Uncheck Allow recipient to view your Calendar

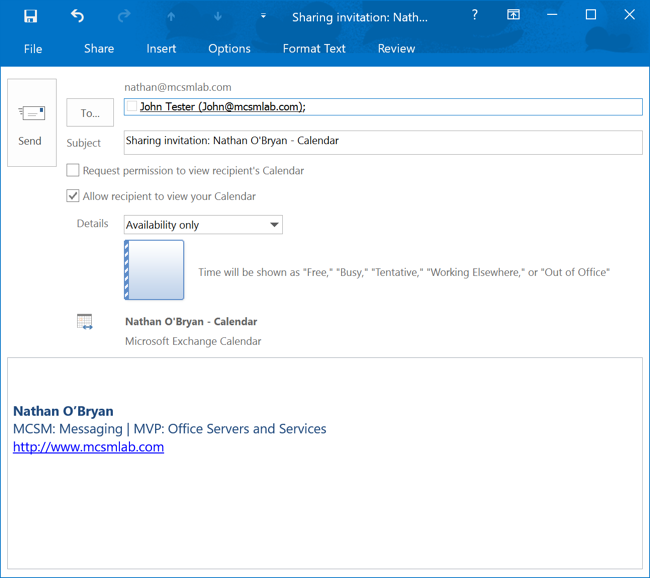pyautogui.click(x=73, y=196)
